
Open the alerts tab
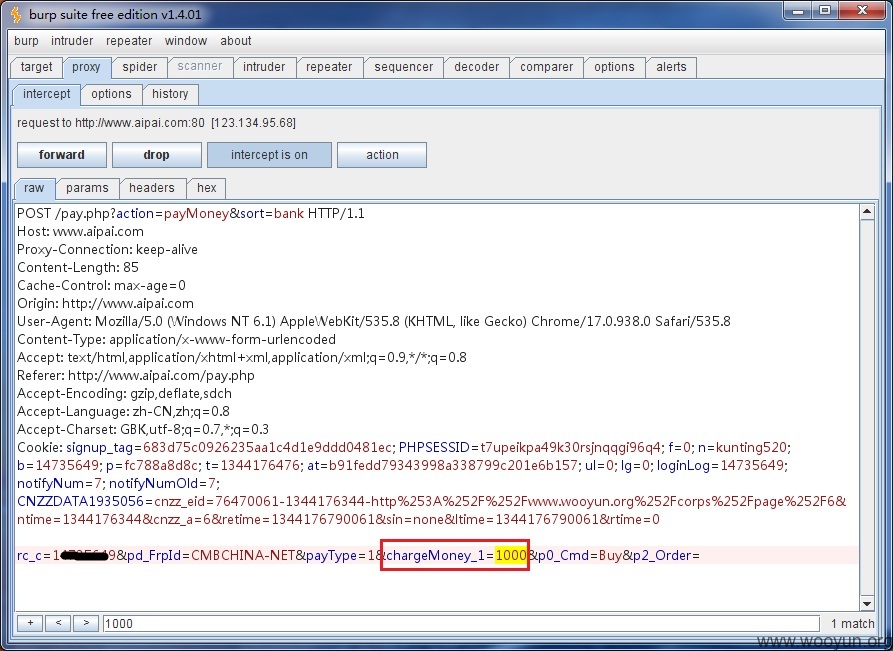coord(671,67)
